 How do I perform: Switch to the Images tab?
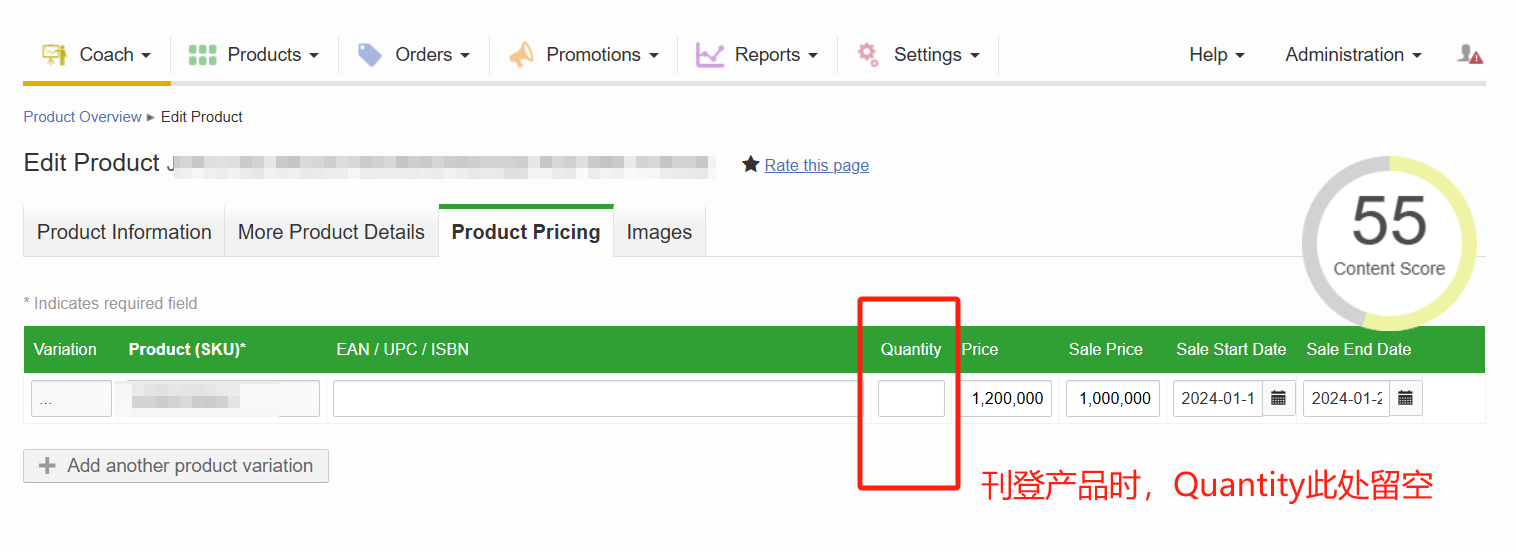pyautogui.click(x=659, y=232)
